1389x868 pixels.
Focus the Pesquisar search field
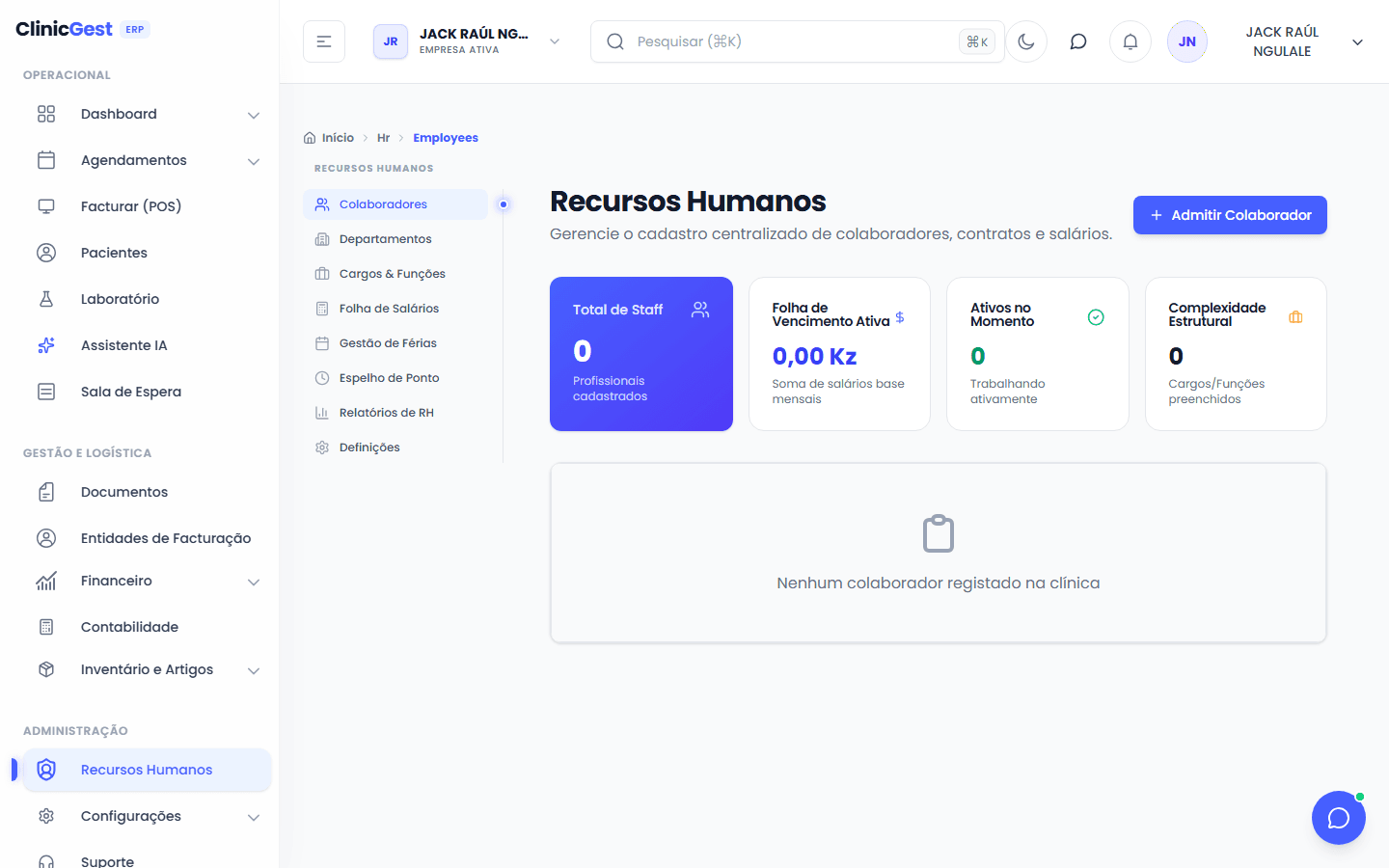point(798,41)
